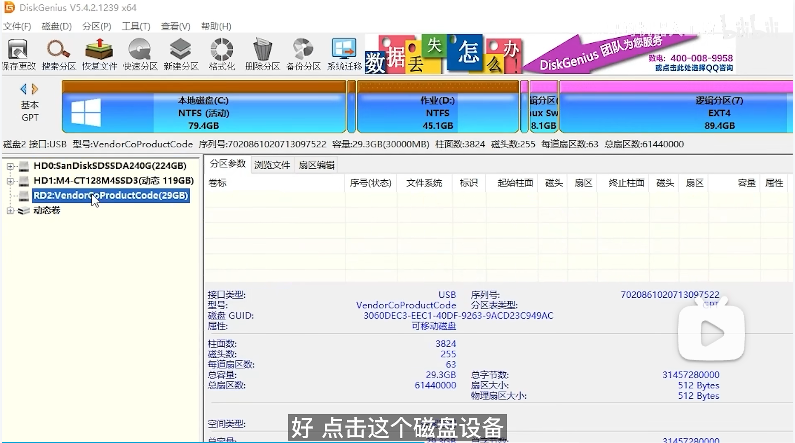
Task: Click the VendorCoProductCode model value
Action: (x=406, y=305)
